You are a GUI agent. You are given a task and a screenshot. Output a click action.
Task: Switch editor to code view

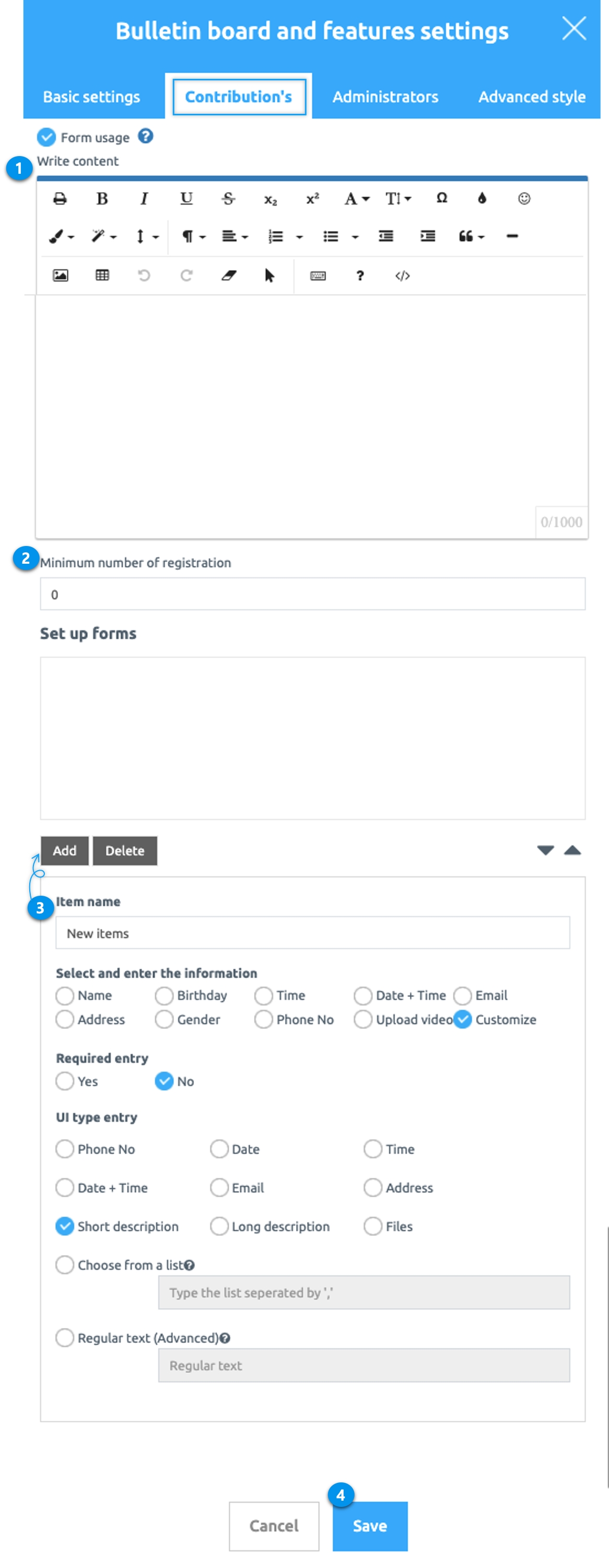[402, 276]
